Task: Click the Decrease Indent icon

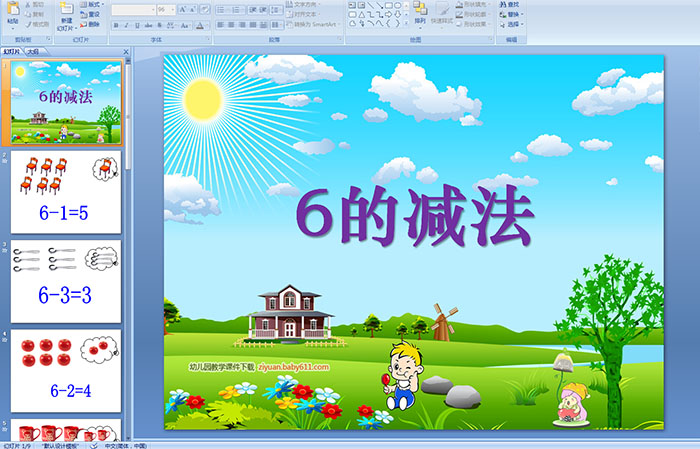Action: [252, 10]
